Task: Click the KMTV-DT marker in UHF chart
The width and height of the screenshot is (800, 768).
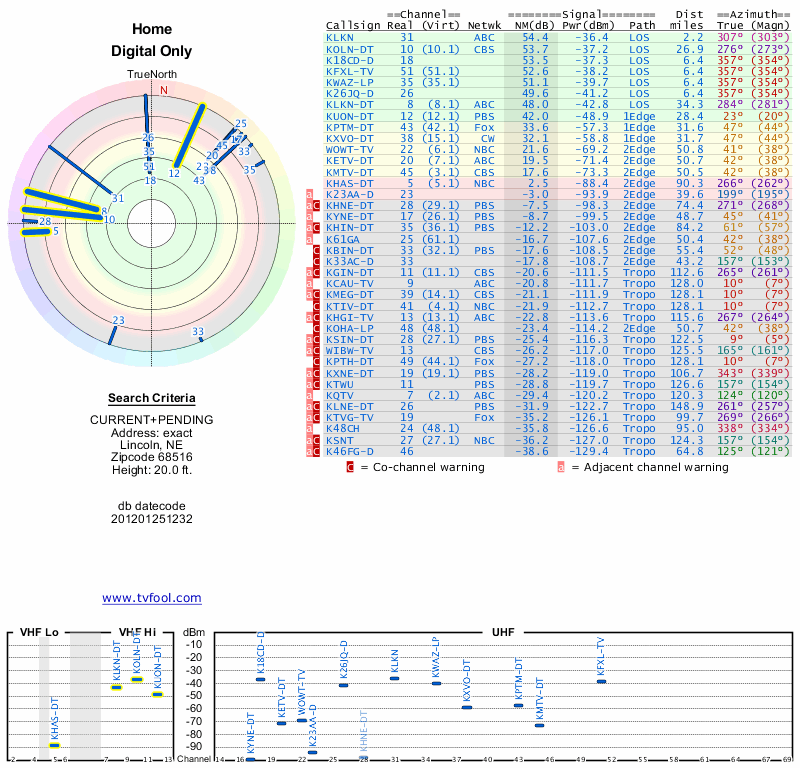Action: pyautogui.click(x=539, y=725)
